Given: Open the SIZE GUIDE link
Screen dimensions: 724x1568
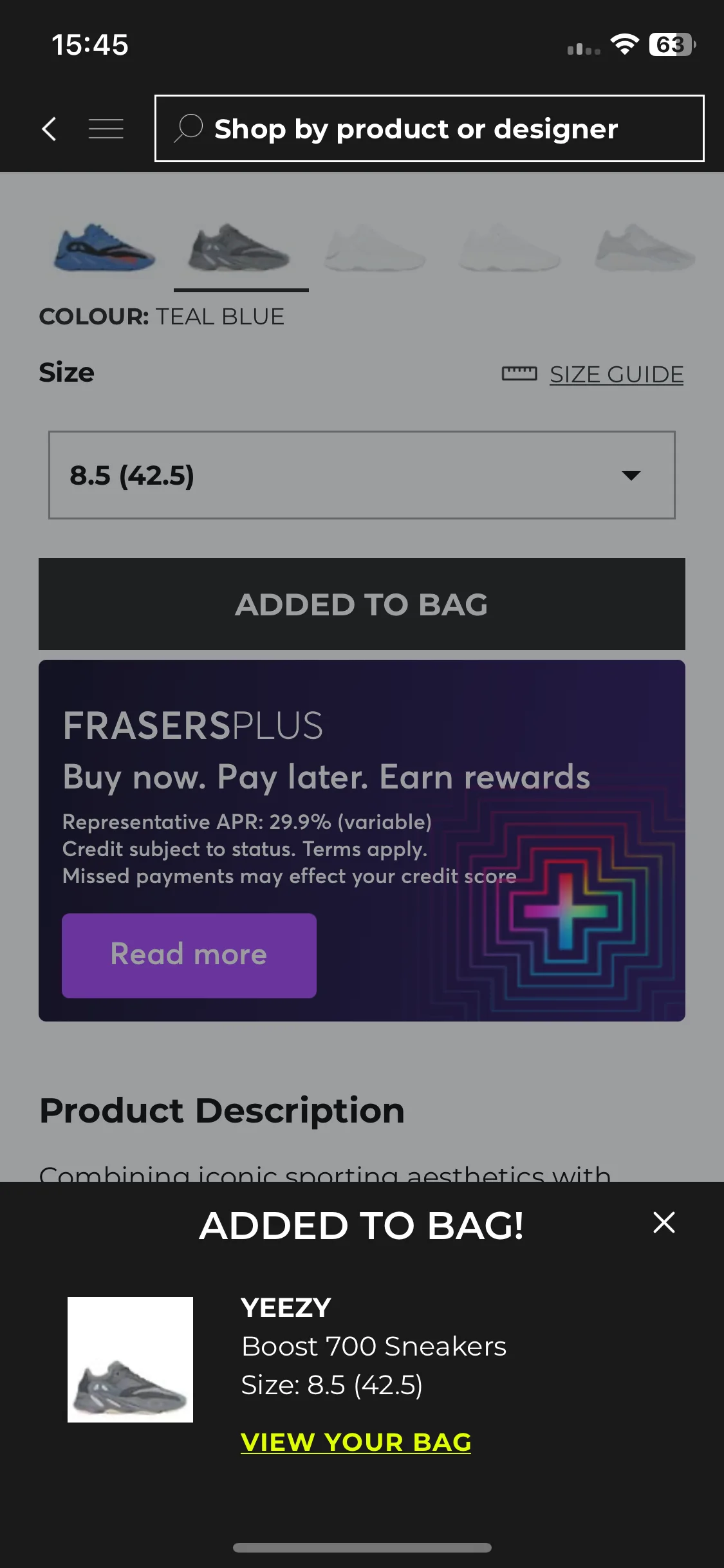Looking at the screenshot, I should coord(617,374).
